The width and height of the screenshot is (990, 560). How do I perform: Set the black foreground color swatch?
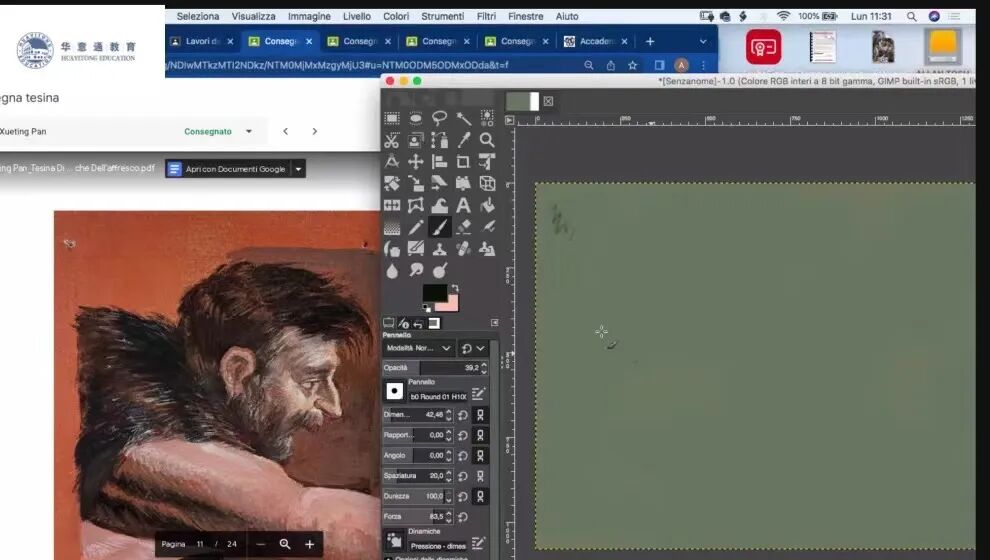[x=434, y=293]
